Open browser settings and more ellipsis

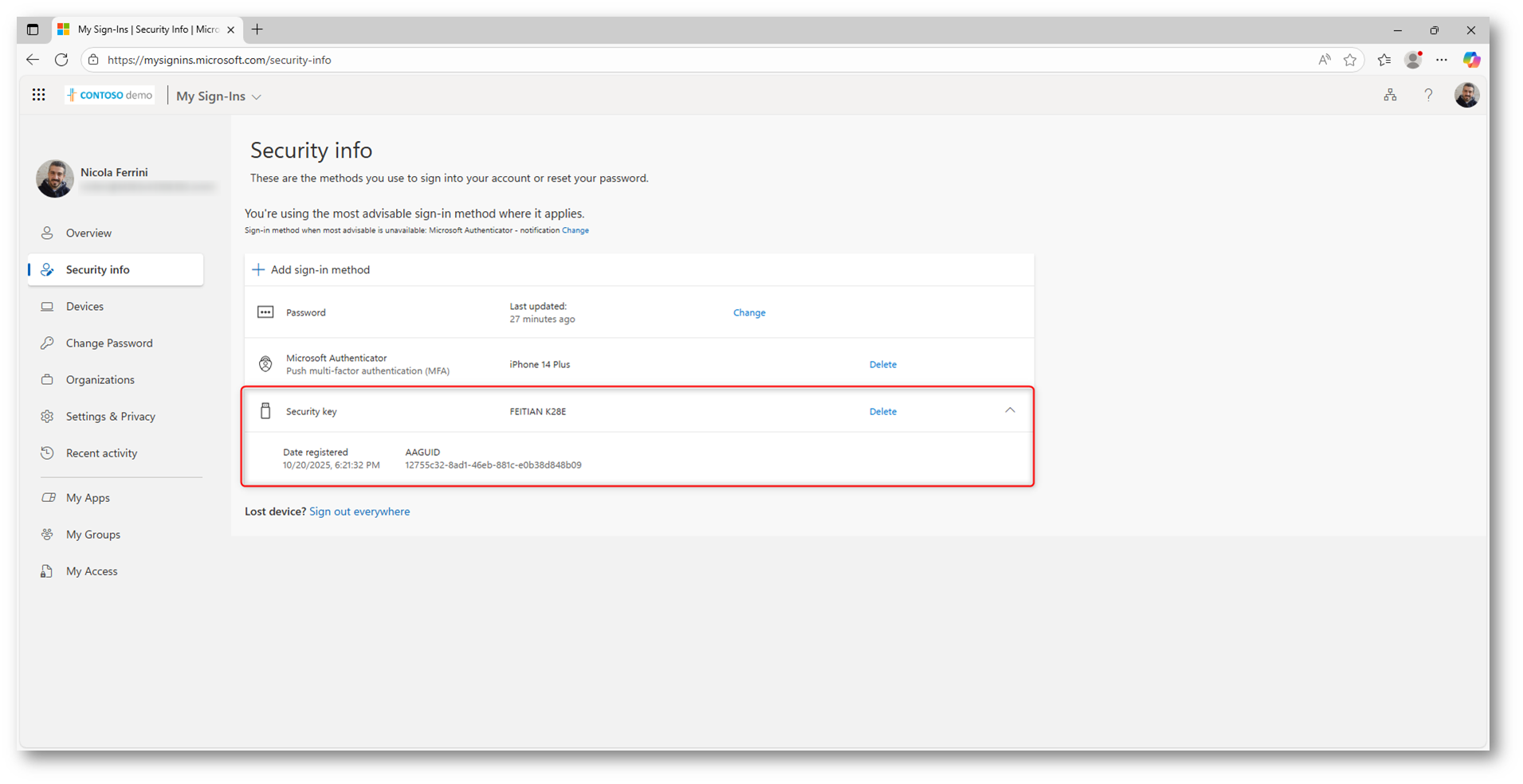pos(1442,60)
